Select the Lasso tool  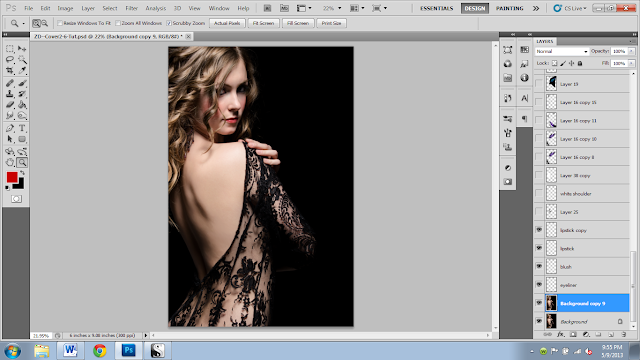[10, 60]
